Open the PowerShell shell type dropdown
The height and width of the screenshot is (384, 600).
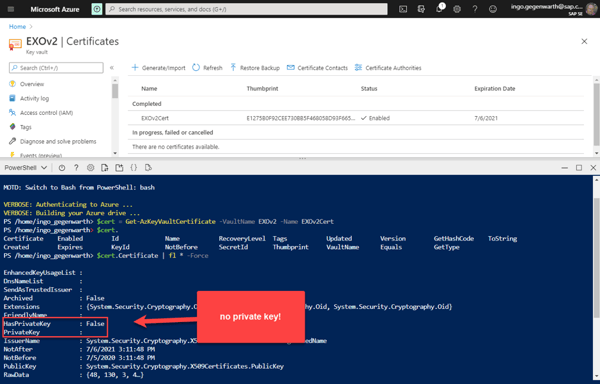[26, 168]
